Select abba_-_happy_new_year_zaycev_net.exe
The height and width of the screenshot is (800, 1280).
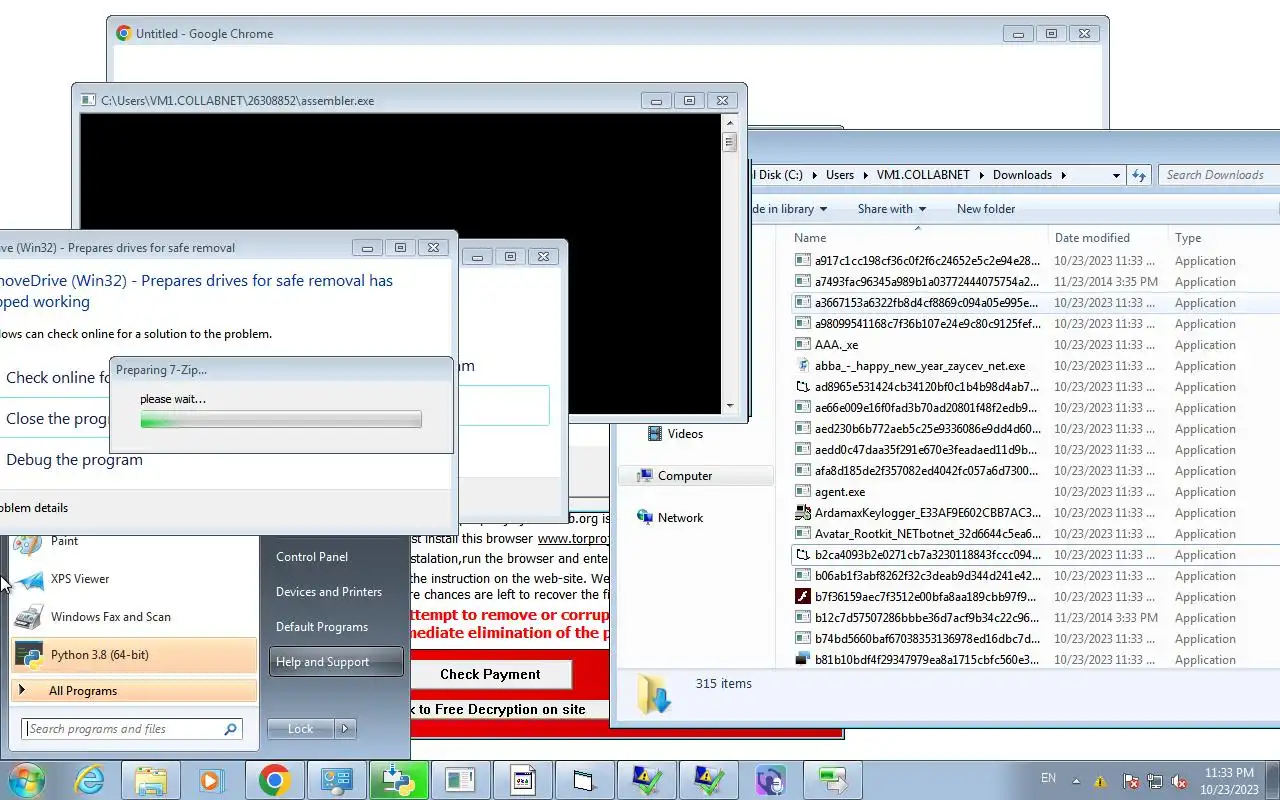tap(919, 366)
